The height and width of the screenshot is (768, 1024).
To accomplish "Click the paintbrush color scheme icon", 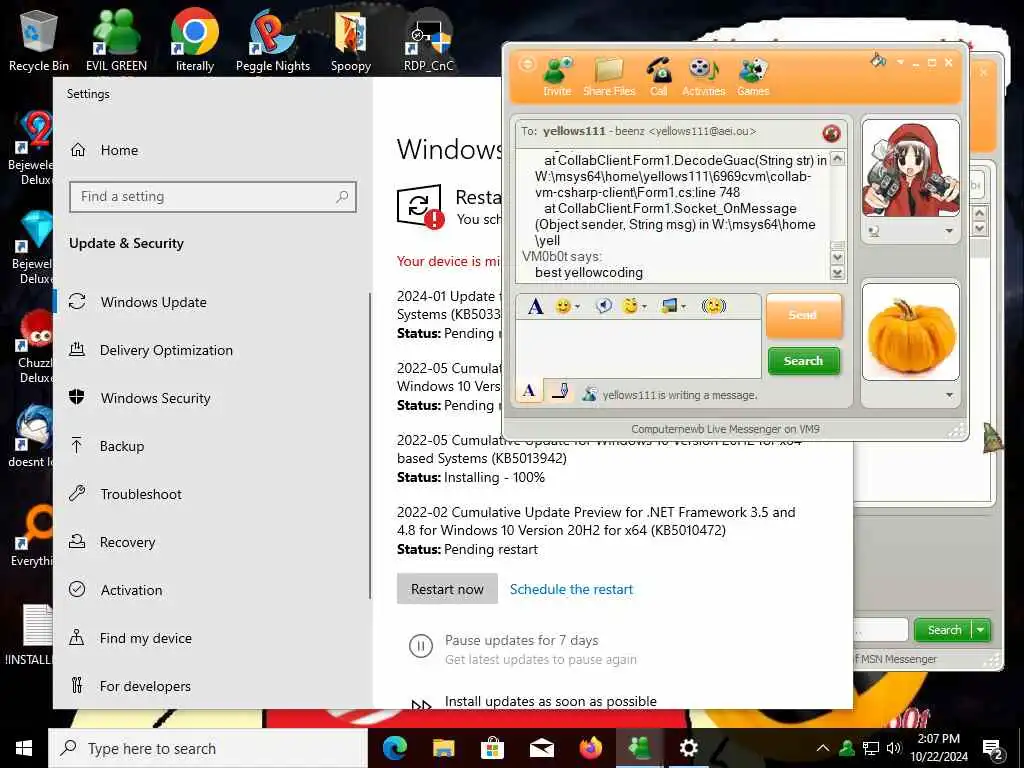I will click(x=878, y=61).
